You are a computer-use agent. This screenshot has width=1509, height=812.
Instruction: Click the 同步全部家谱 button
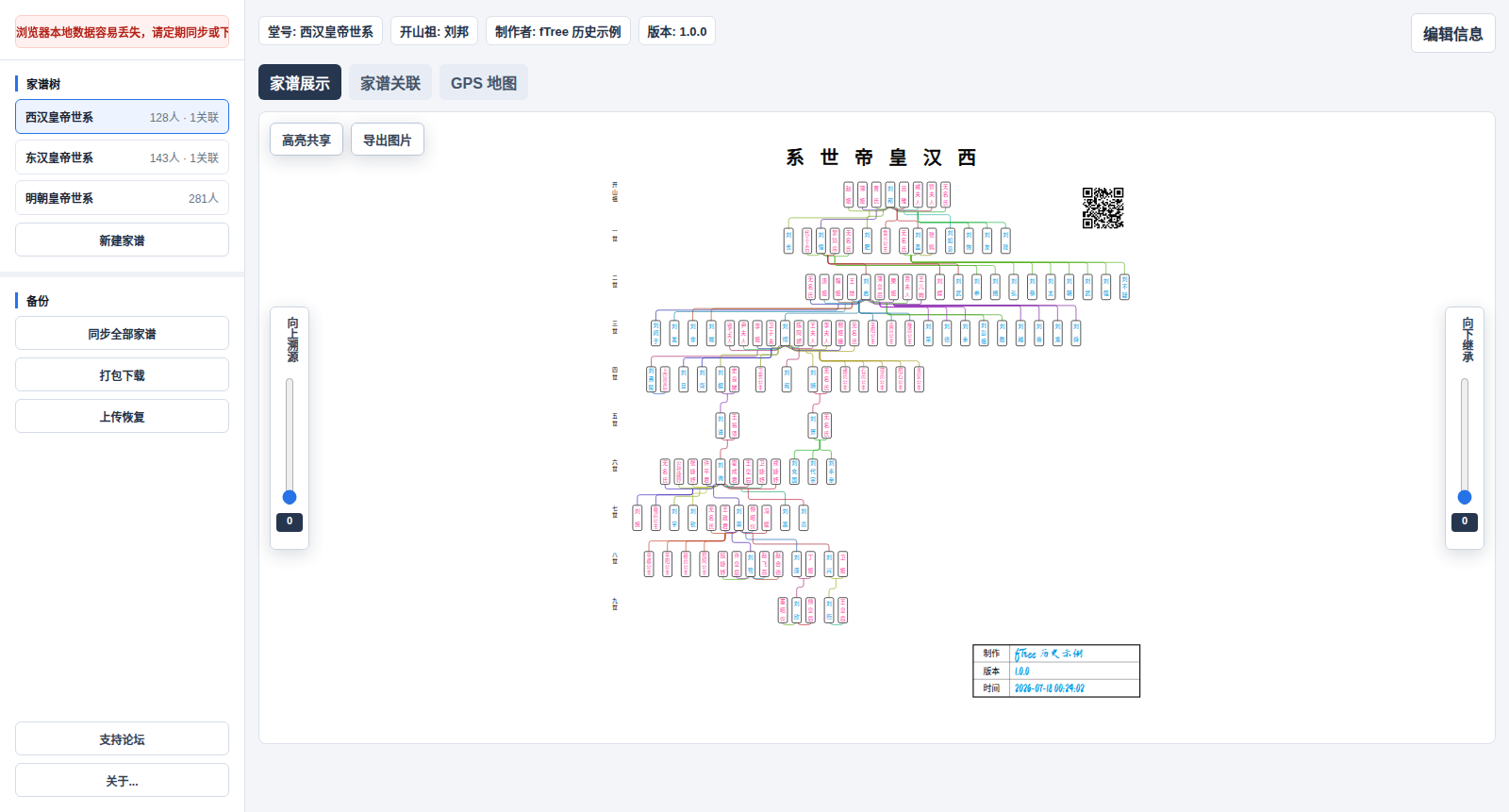[x=122, y=333]
